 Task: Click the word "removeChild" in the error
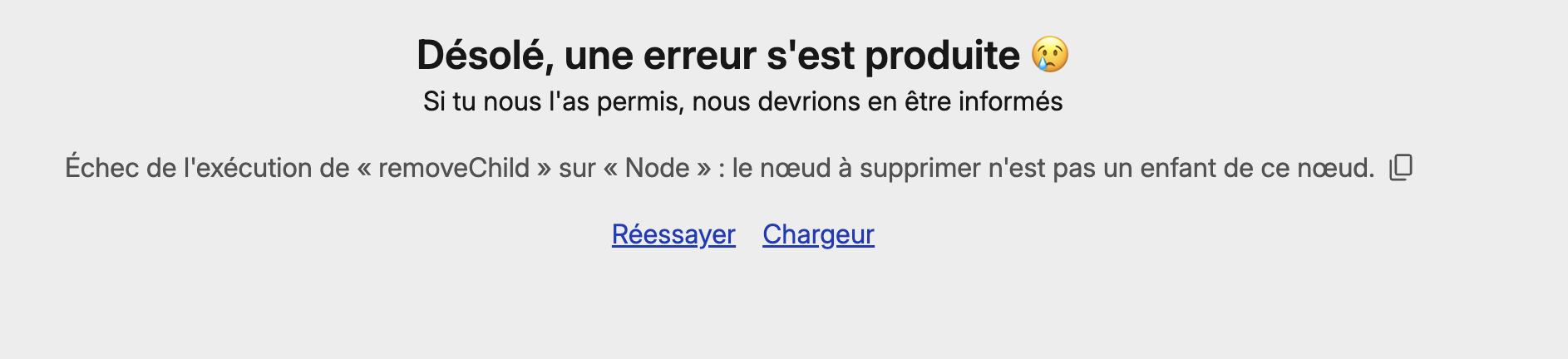click(454, 168)
